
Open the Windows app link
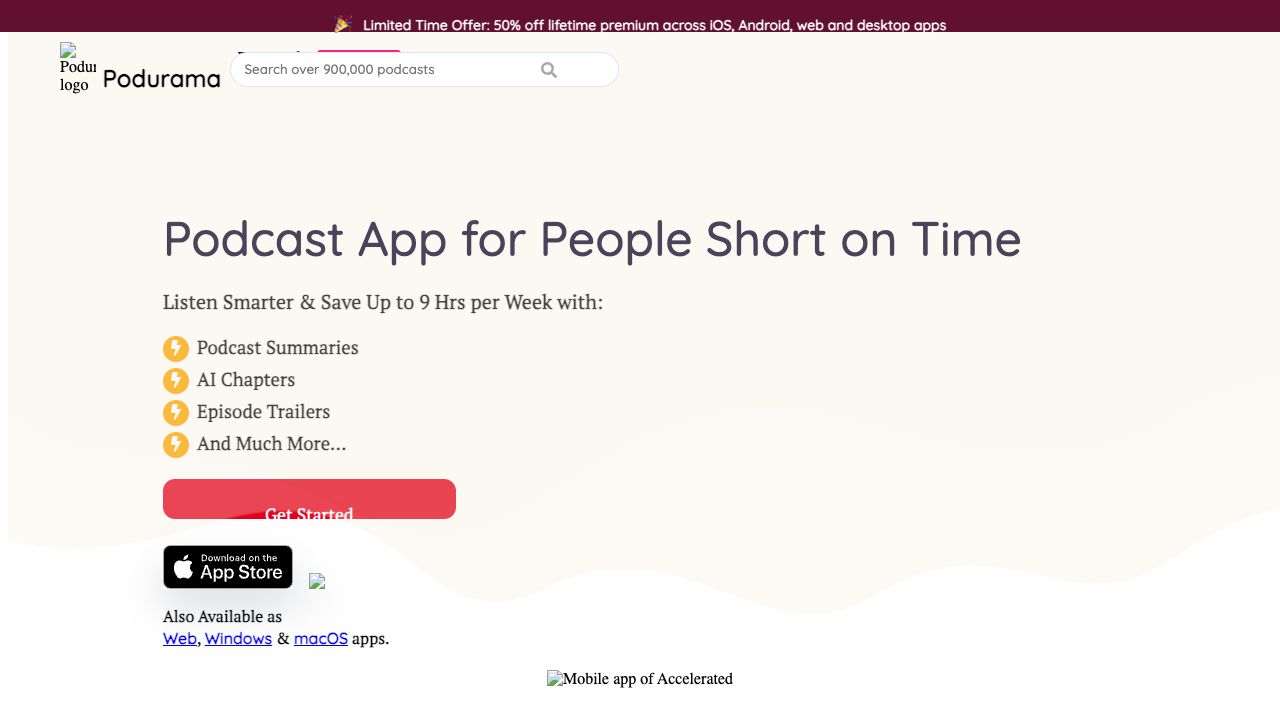238,639
